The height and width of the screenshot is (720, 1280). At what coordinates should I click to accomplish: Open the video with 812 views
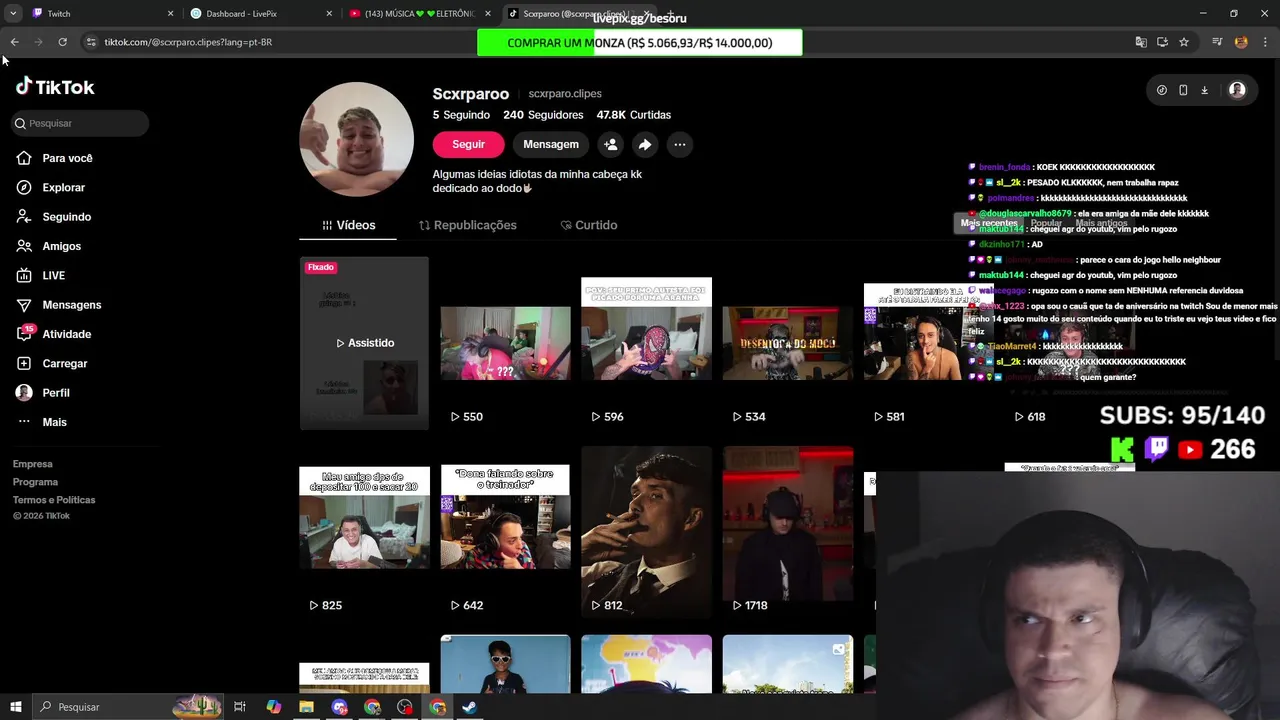coord(647,531)
